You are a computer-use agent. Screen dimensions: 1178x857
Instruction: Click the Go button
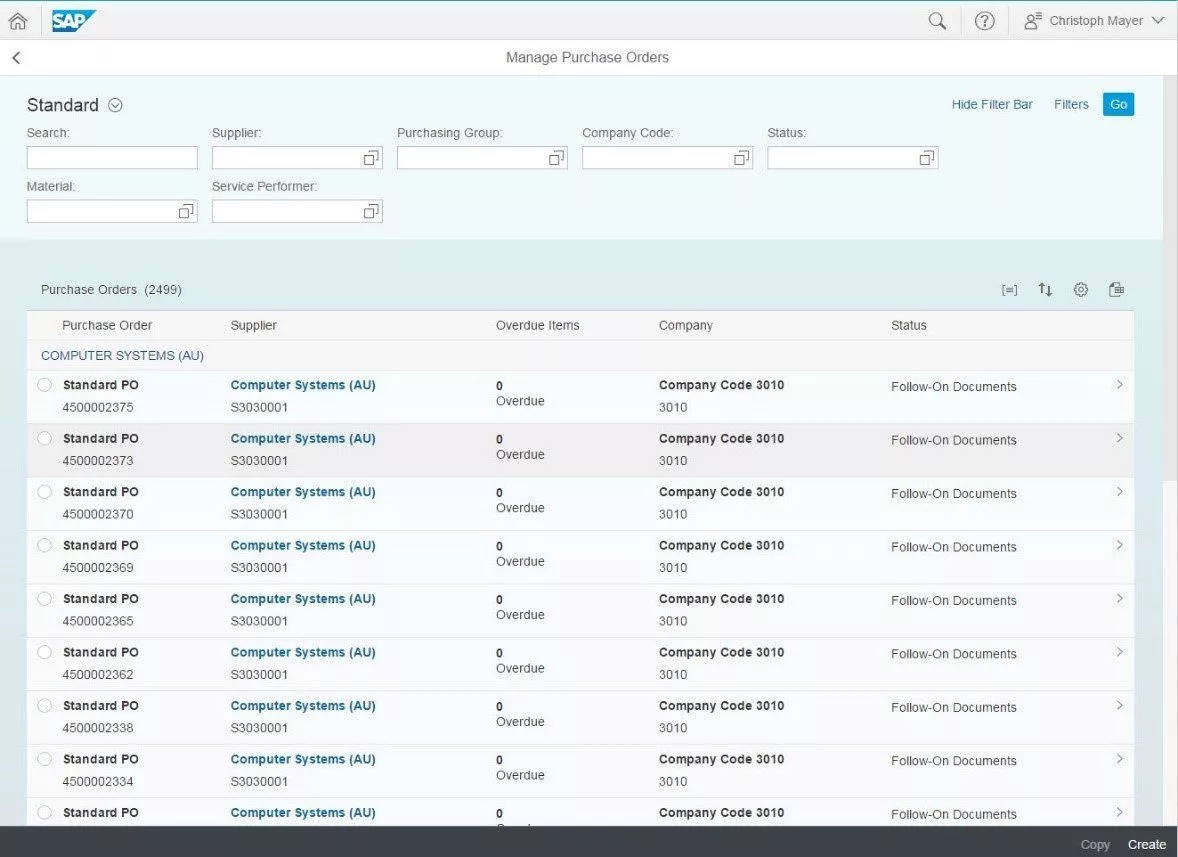(x=1118, y=104)
